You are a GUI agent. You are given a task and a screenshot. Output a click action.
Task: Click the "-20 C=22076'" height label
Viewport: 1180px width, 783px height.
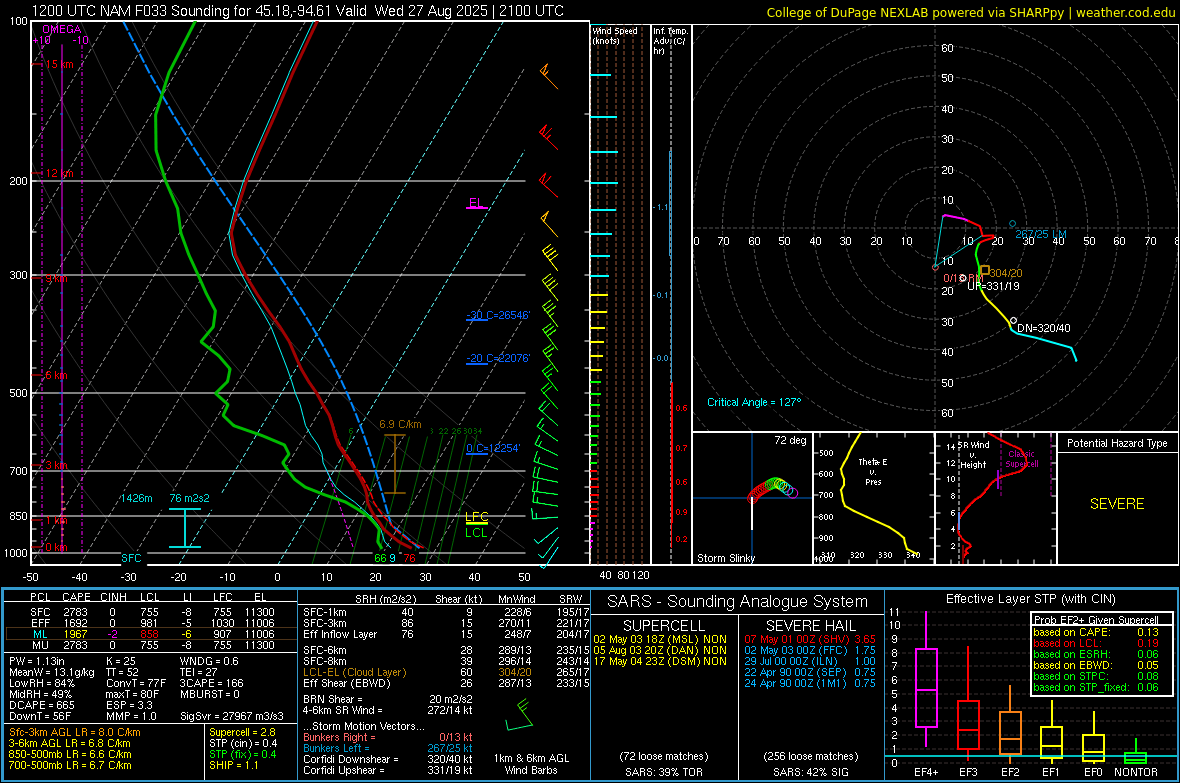pos(498,358)
